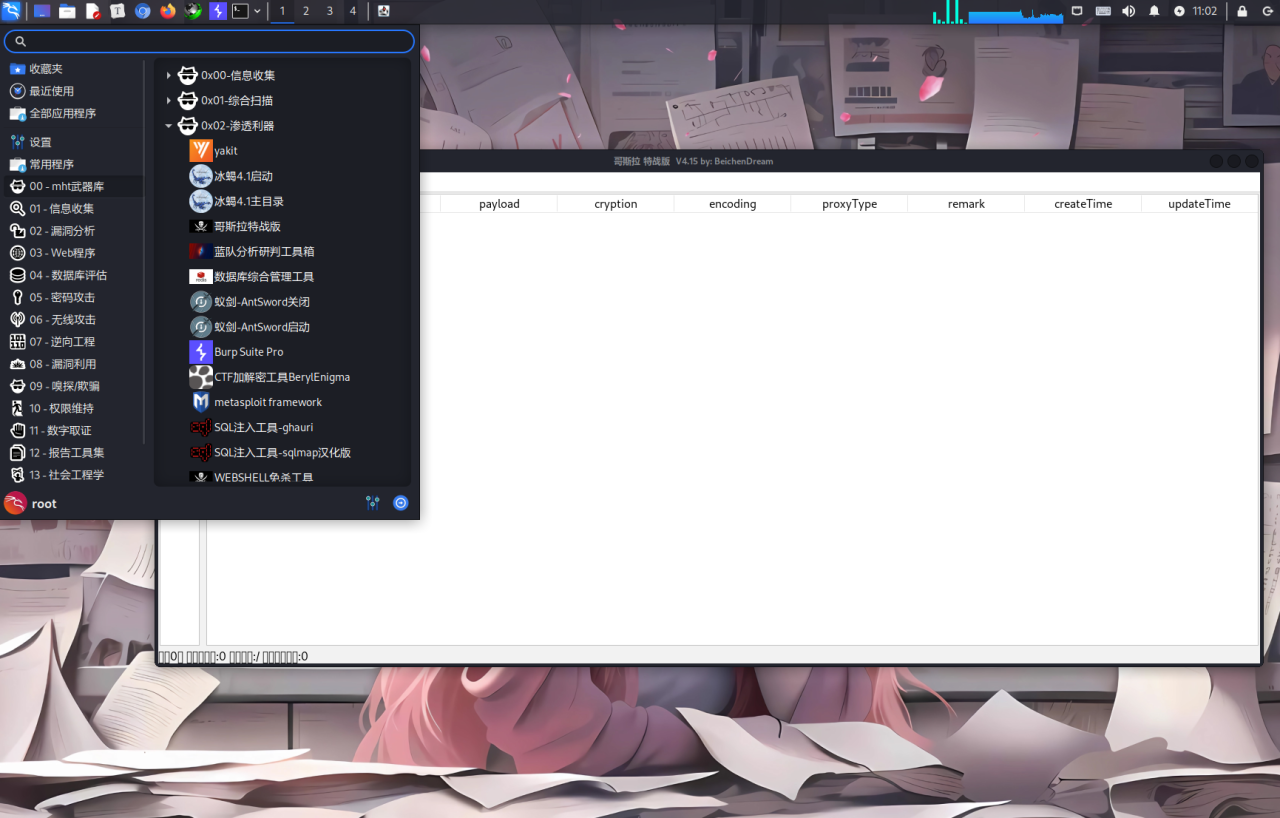The image size is (1280, 818).
Task: Select 收藏夹 category
Action: 74,69
